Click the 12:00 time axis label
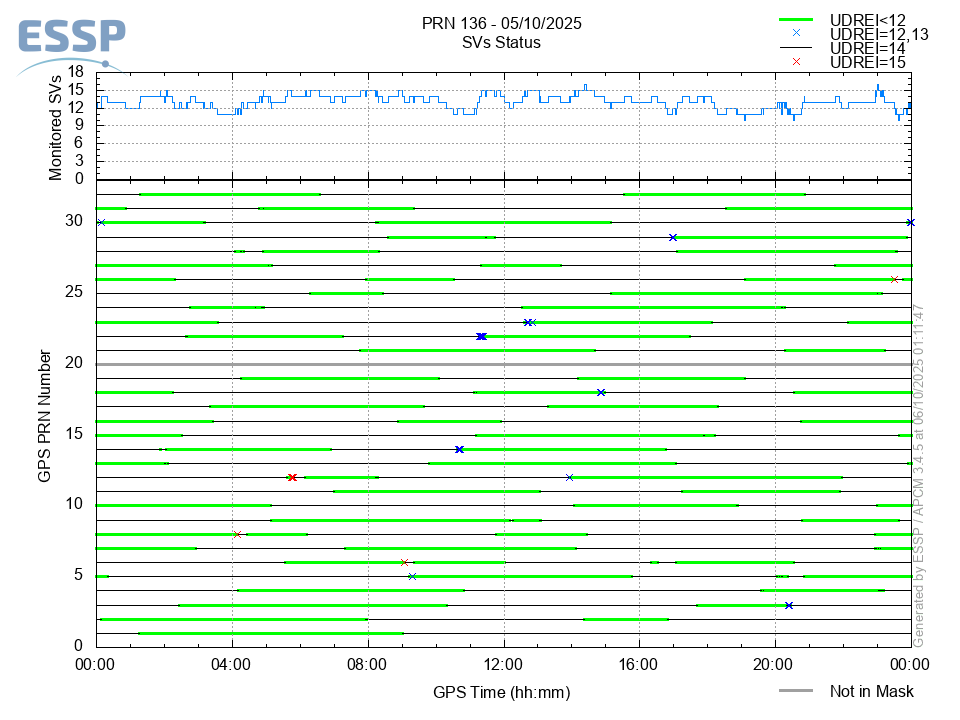960x720 pixels. point(503,664)
